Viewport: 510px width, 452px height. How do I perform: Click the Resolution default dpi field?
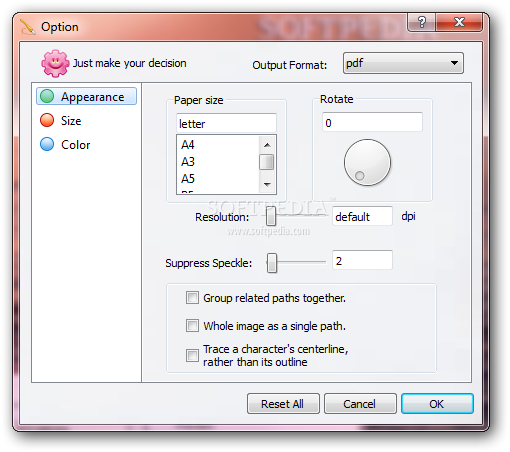362,216
